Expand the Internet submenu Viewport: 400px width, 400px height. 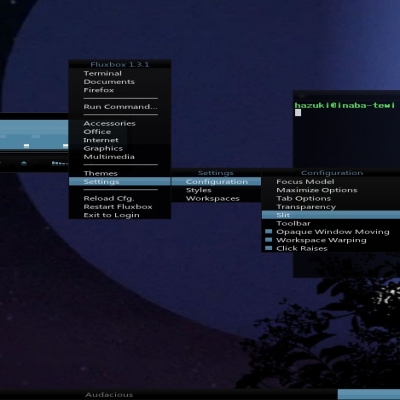120,140
